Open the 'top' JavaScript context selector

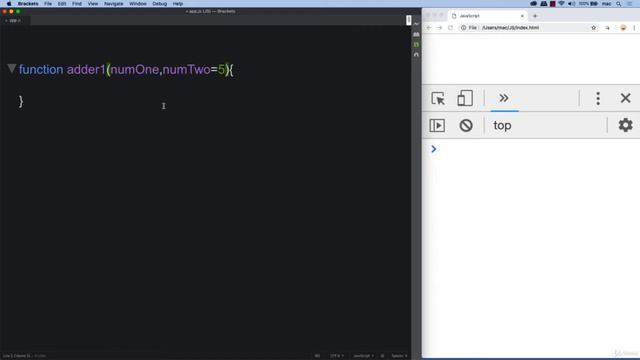coord(502,125)
